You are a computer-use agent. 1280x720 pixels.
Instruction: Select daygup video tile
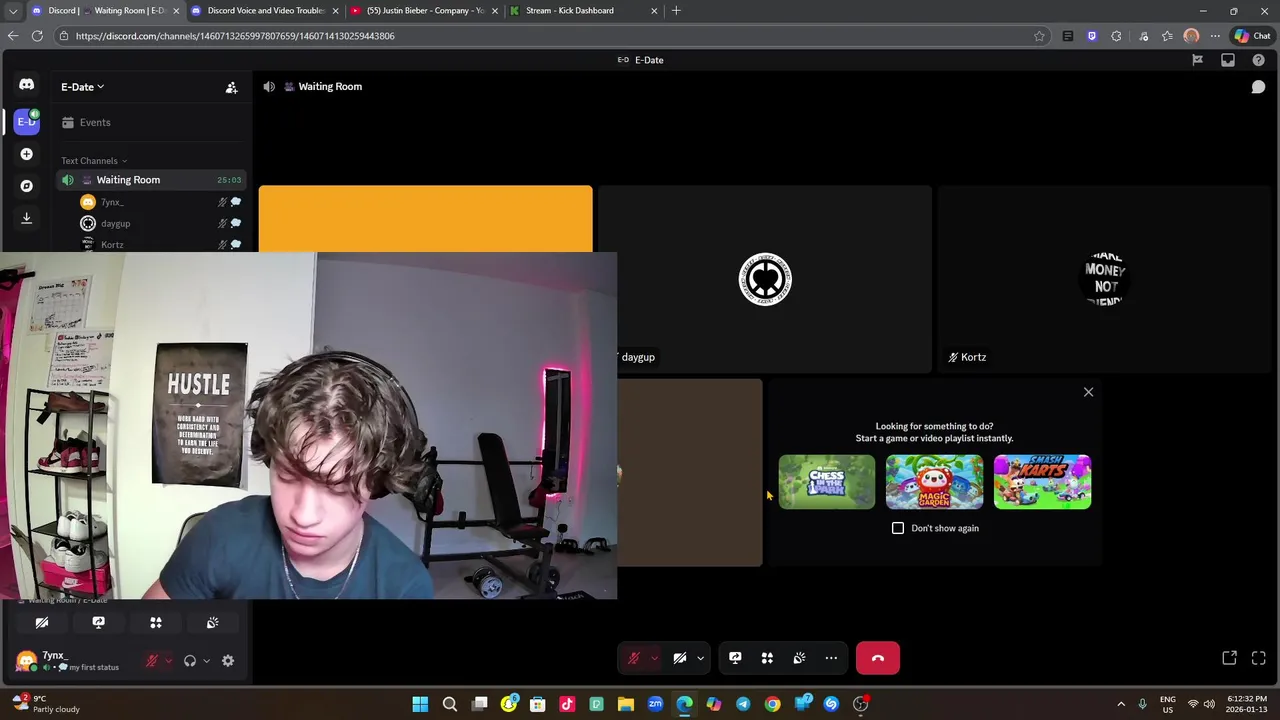pos(765,279)
